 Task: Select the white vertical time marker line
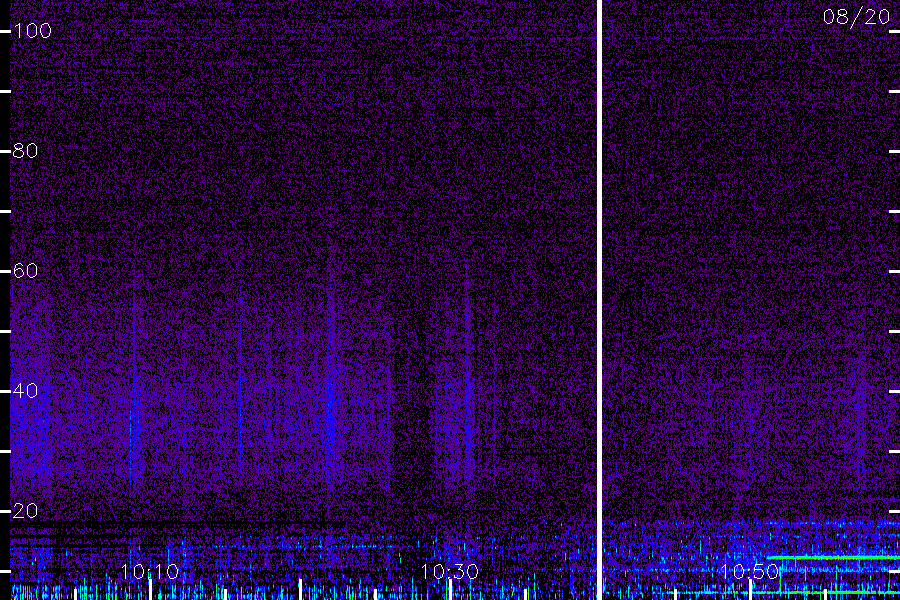(600, 300)
